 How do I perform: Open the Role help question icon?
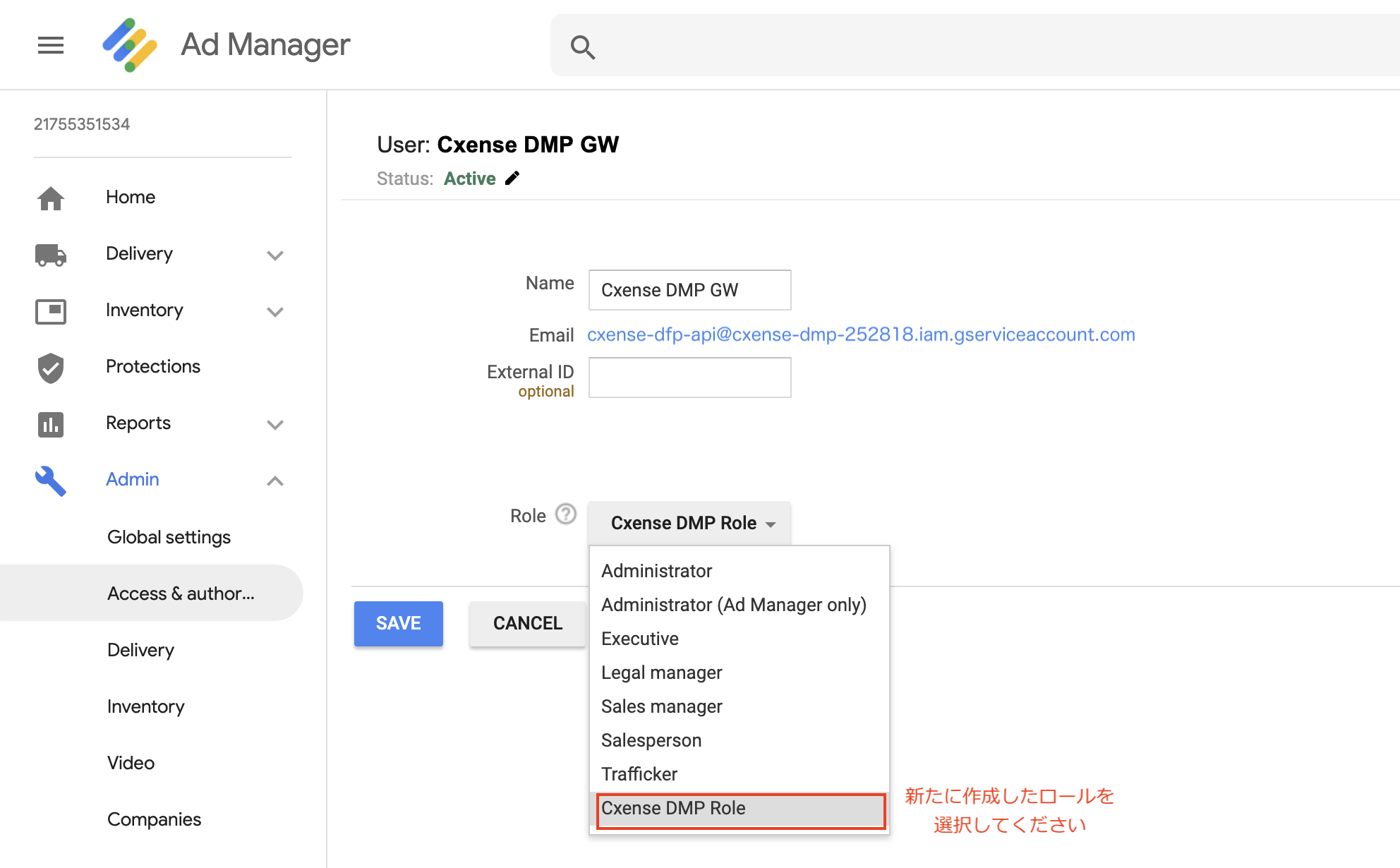click(x=566, y=514)
